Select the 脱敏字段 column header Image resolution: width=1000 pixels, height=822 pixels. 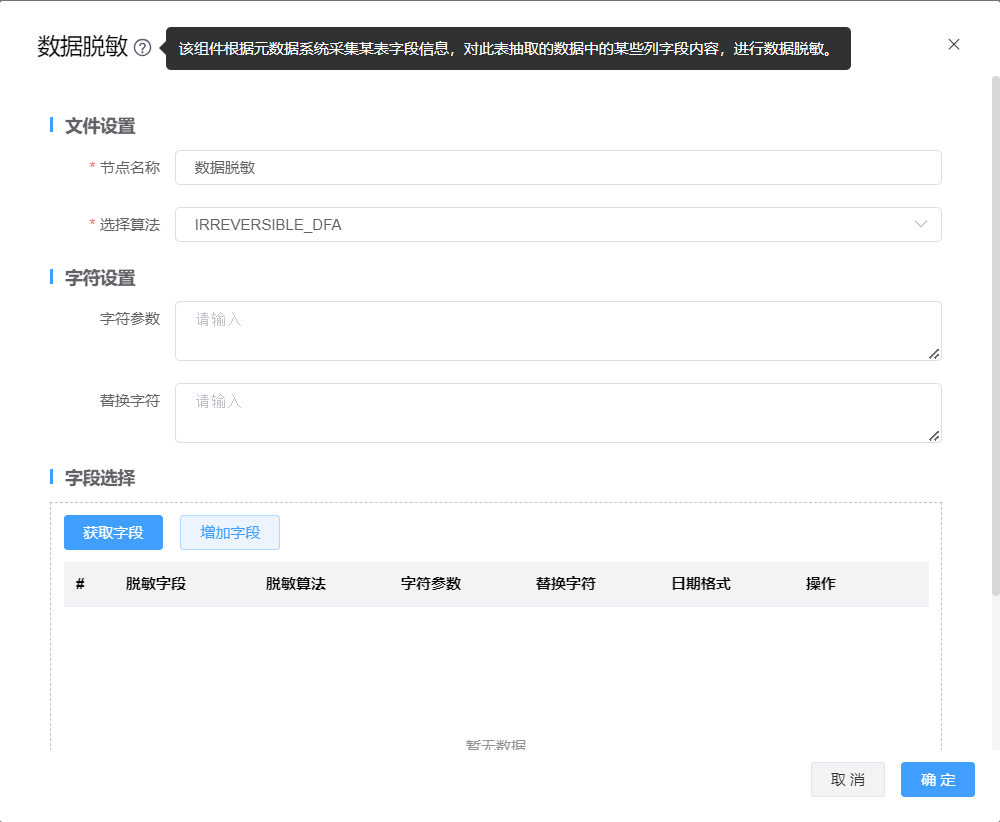tap(156, 584)
